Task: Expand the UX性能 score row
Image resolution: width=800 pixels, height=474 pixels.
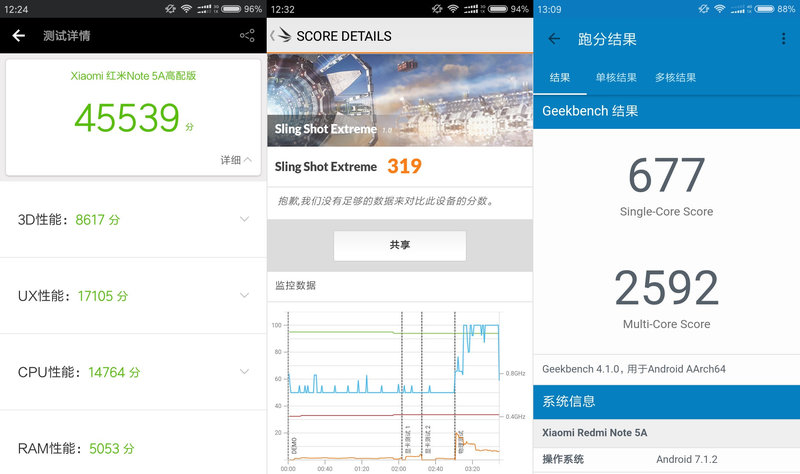Action: pos(244,295)
